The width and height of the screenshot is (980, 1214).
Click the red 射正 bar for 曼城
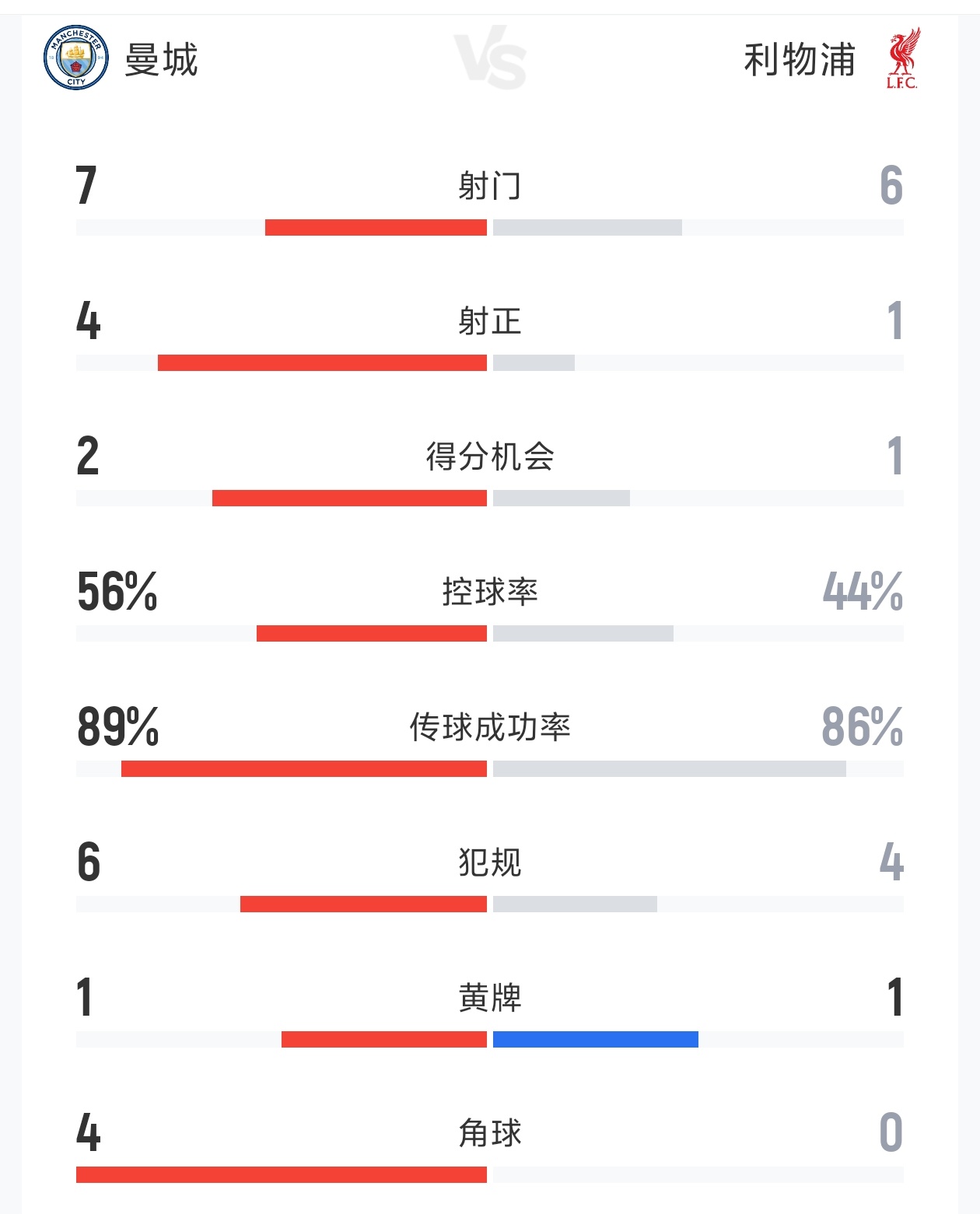322,362
